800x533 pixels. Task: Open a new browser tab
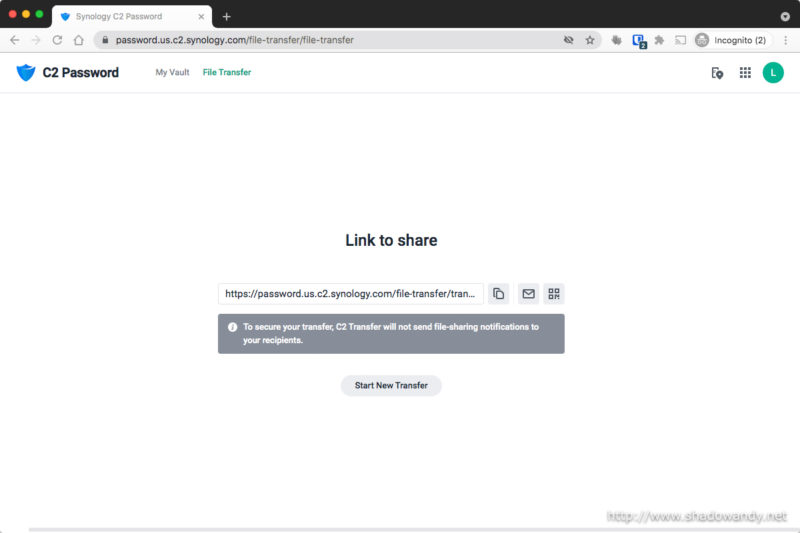[227, 17]
